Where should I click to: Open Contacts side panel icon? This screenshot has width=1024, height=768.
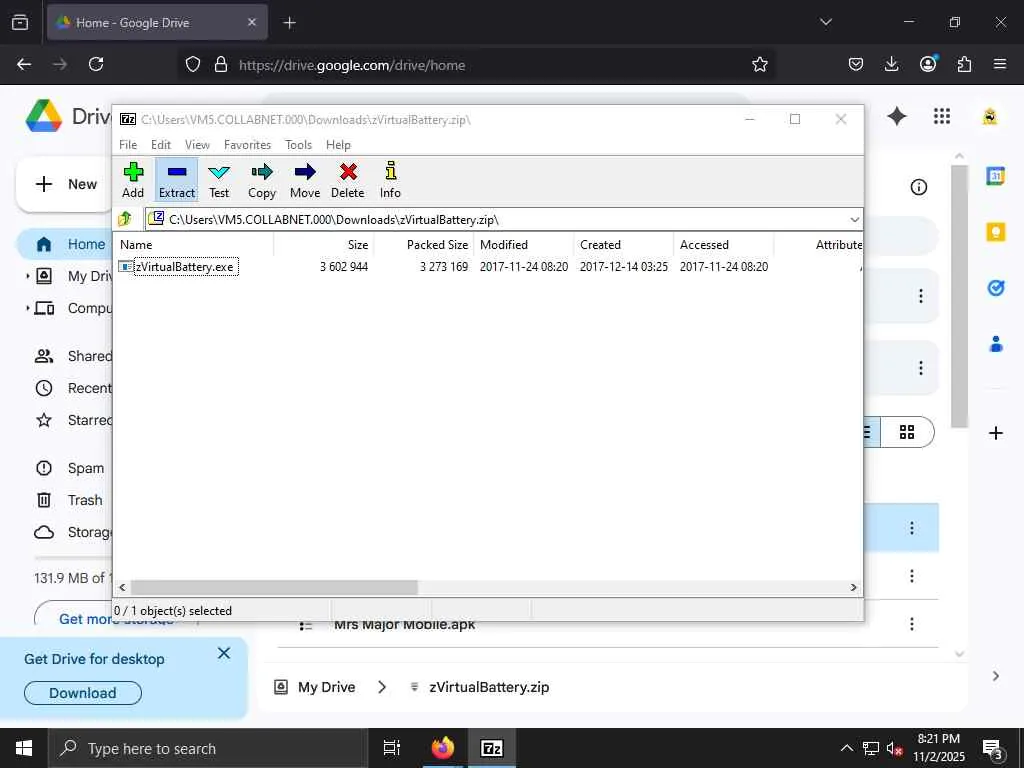click(995, 344)
